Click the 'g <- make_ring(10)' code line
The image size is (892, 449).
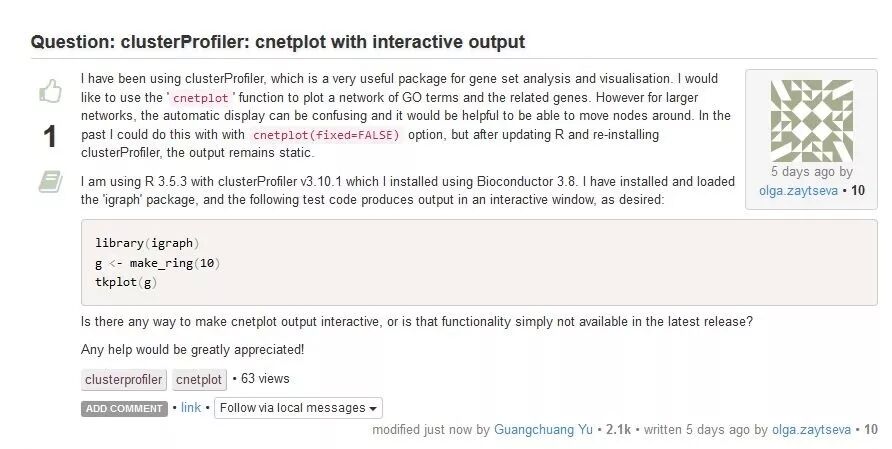(x=157, y=263)
